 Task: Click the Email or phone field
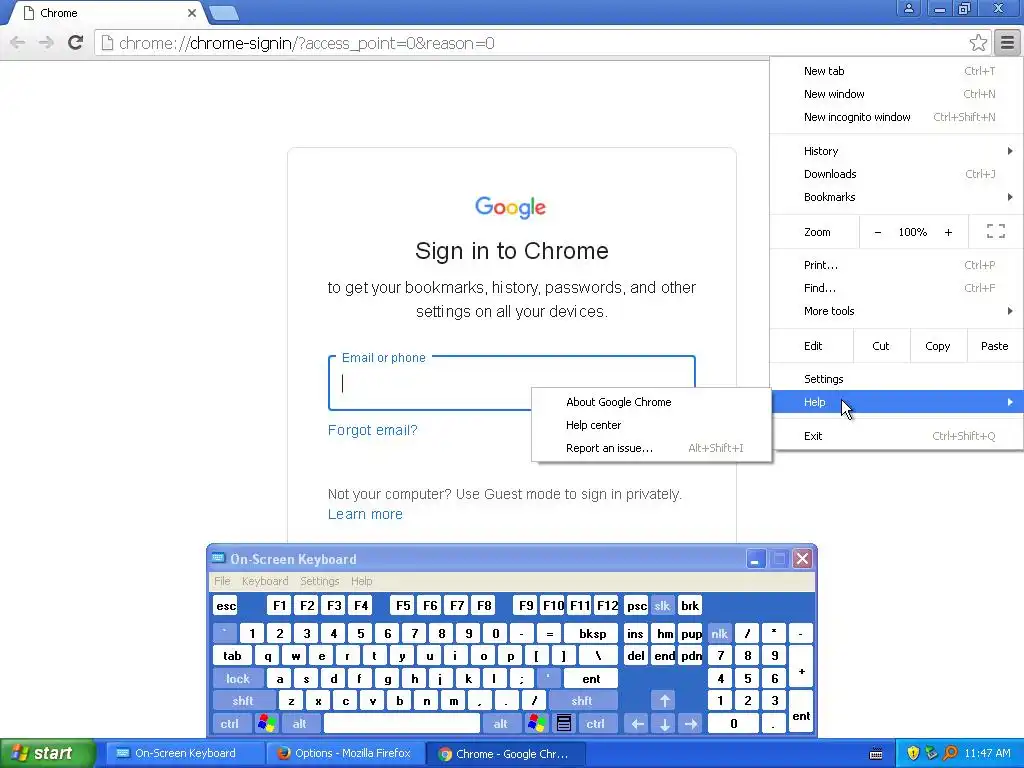(x=512, y=383)
